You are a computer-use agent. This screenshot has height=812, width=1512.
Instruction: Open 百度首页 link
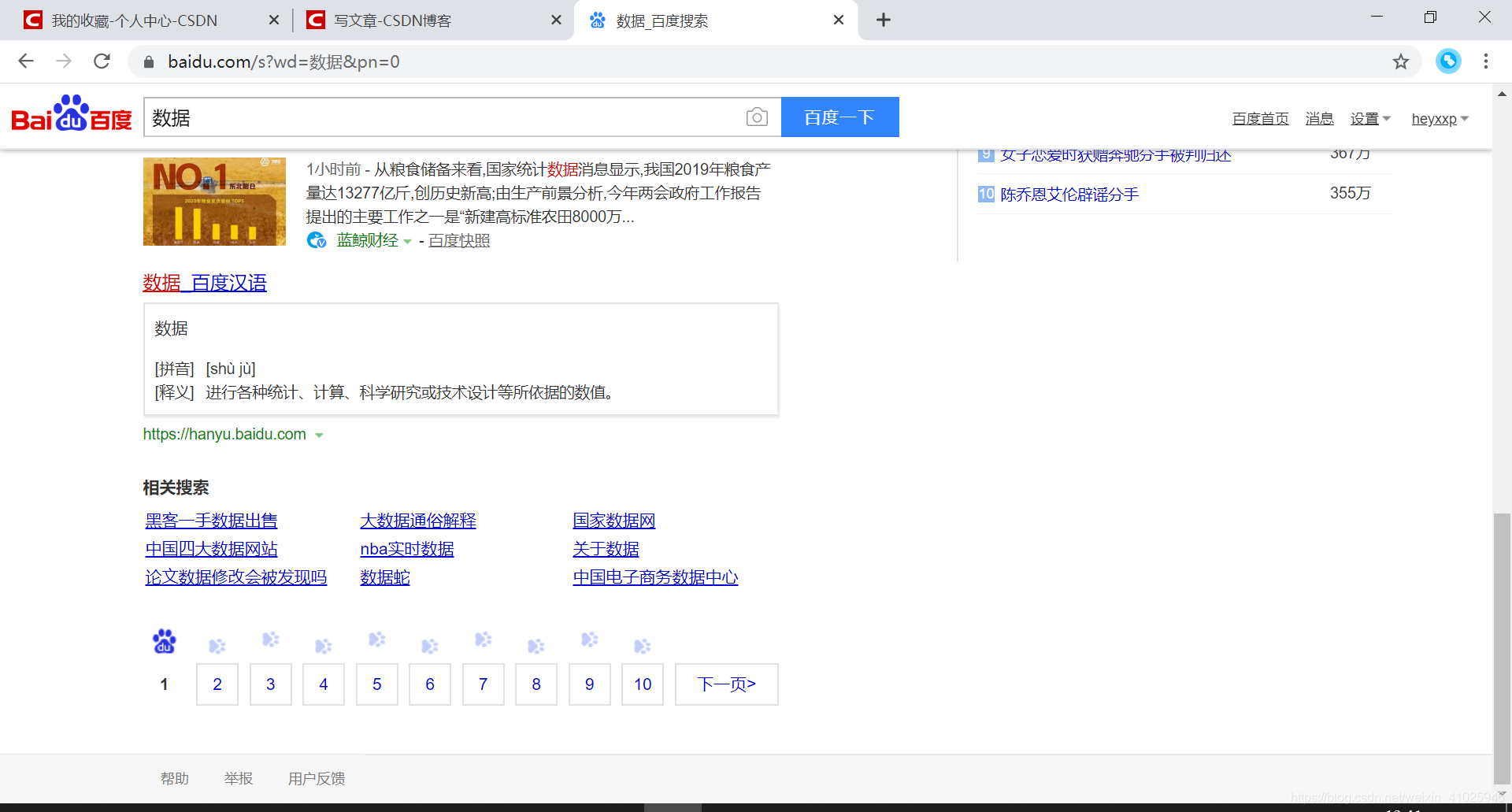pyautogui.click(x=1260, y=119)
